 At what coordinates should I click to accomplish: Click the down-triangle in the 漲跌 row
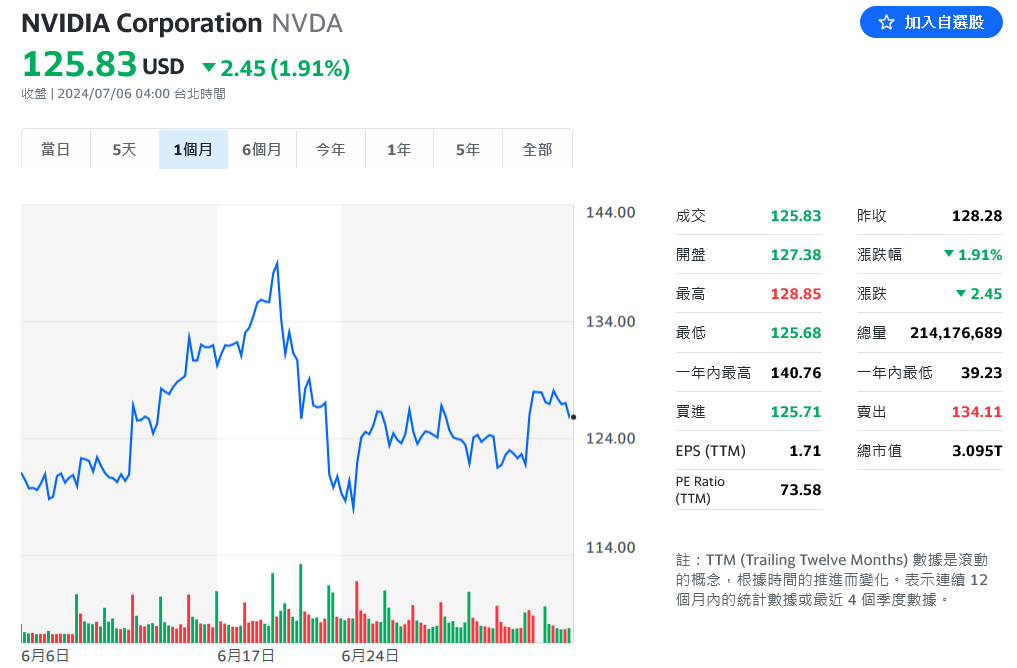point(960,294)
